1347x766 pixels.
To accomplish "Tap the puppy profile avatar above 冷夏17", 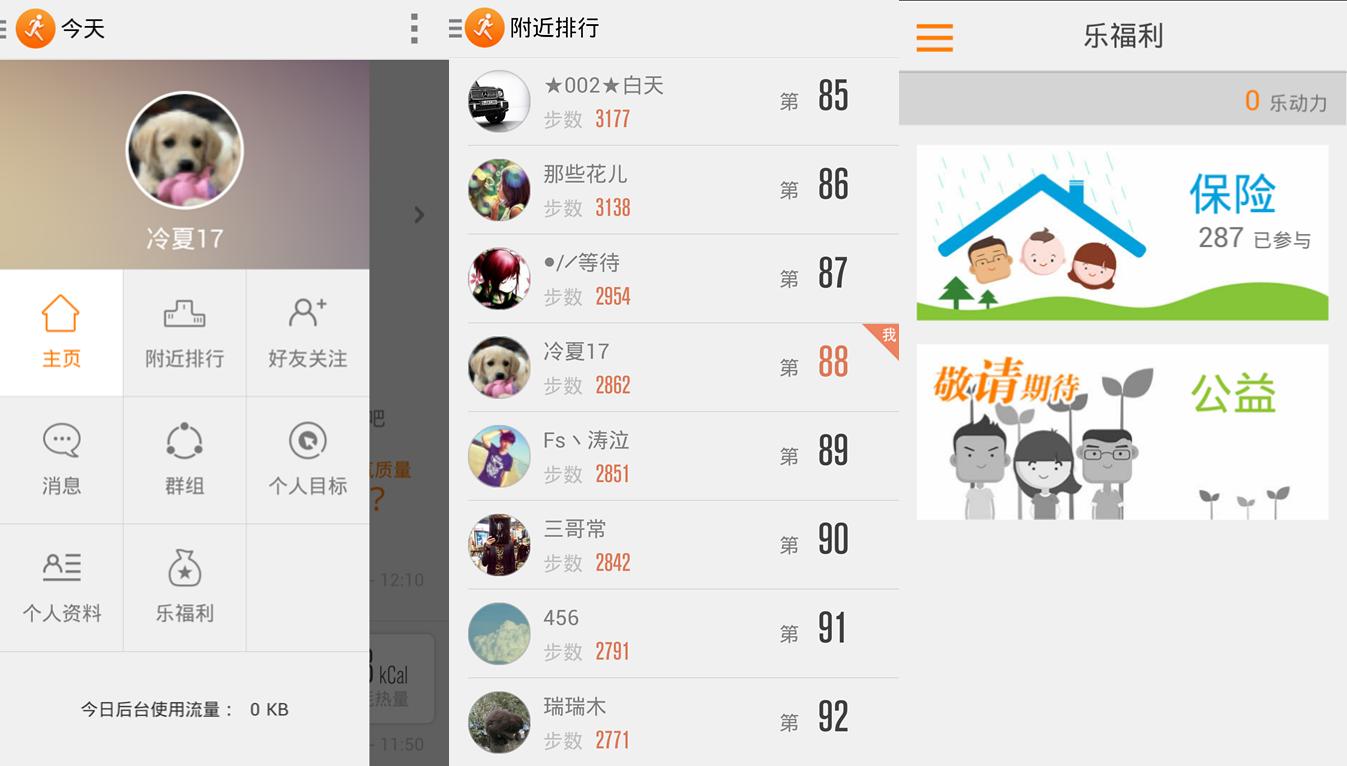I will (184, 150).
